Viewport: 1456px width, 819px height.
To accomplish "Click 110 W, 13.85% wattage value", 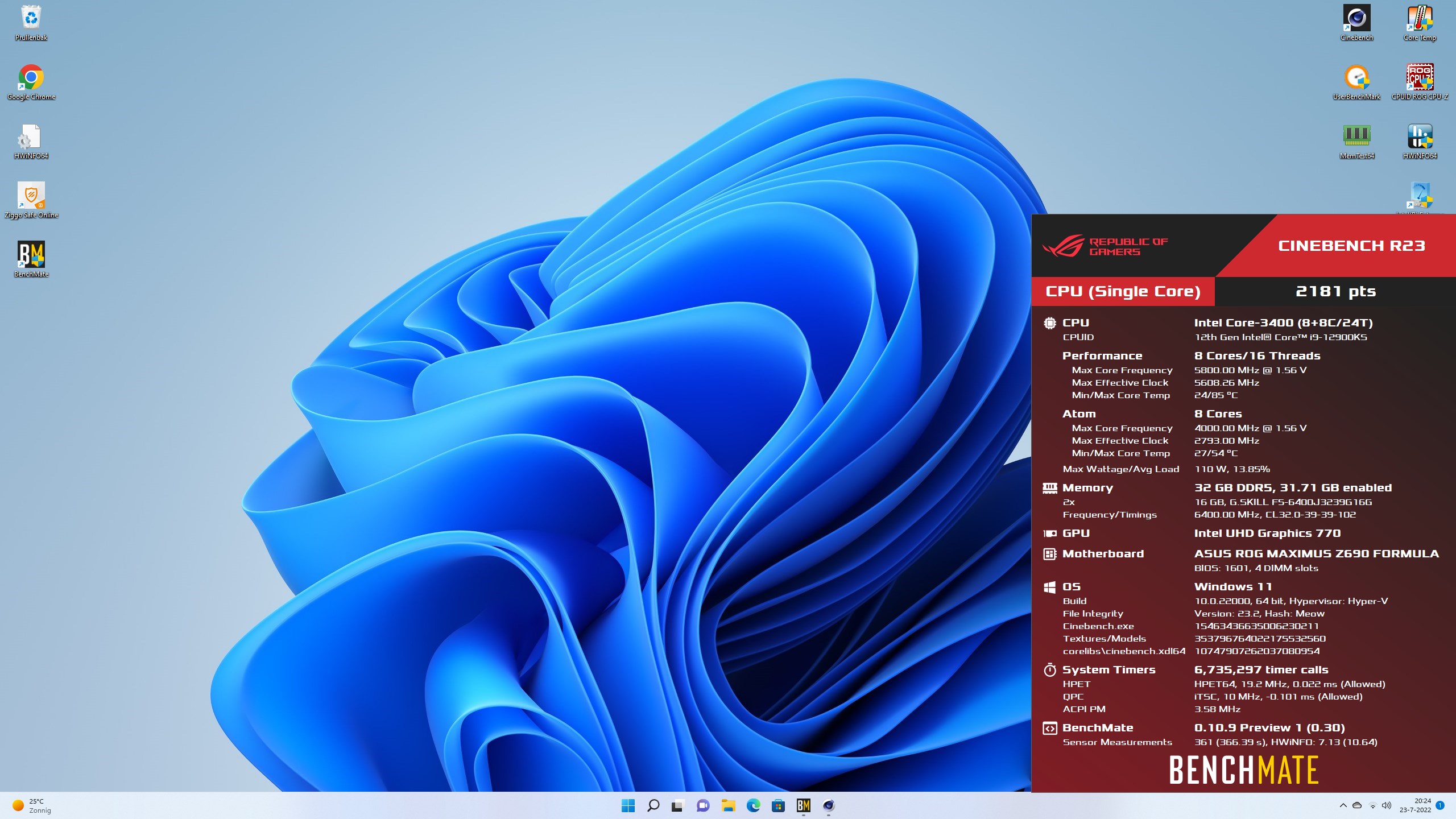I will point(1232,469).
